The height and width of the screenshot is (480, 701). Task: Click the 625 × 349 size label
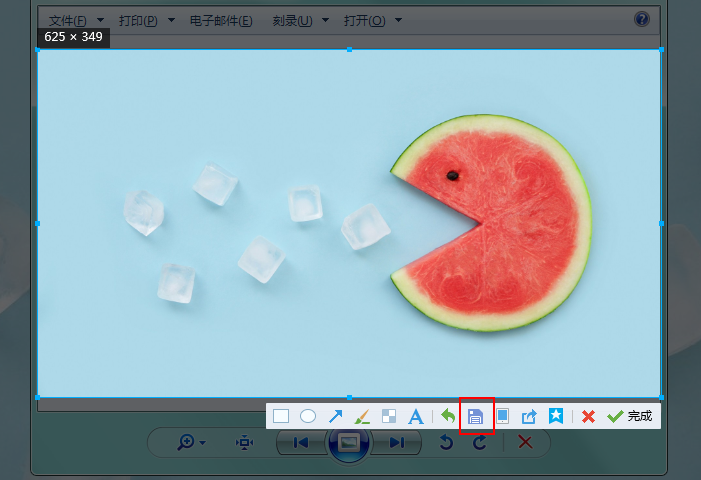tap(74, 37)
